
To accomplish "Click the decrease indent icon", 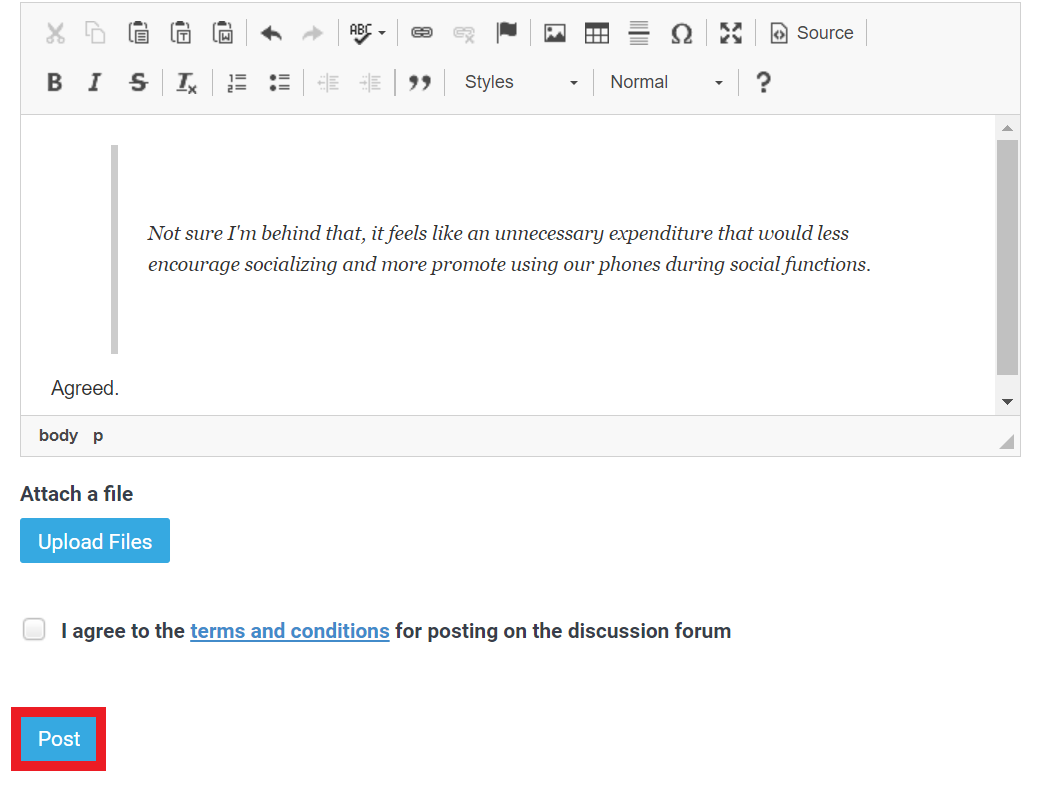I will point(328,82).
